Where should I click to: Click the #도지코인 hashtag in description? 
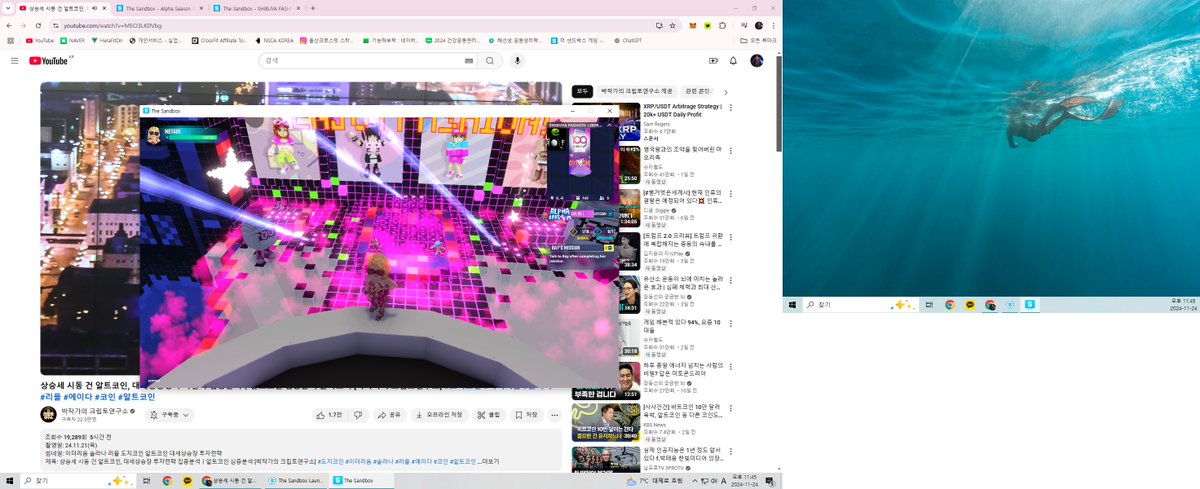tap(330, 461)
